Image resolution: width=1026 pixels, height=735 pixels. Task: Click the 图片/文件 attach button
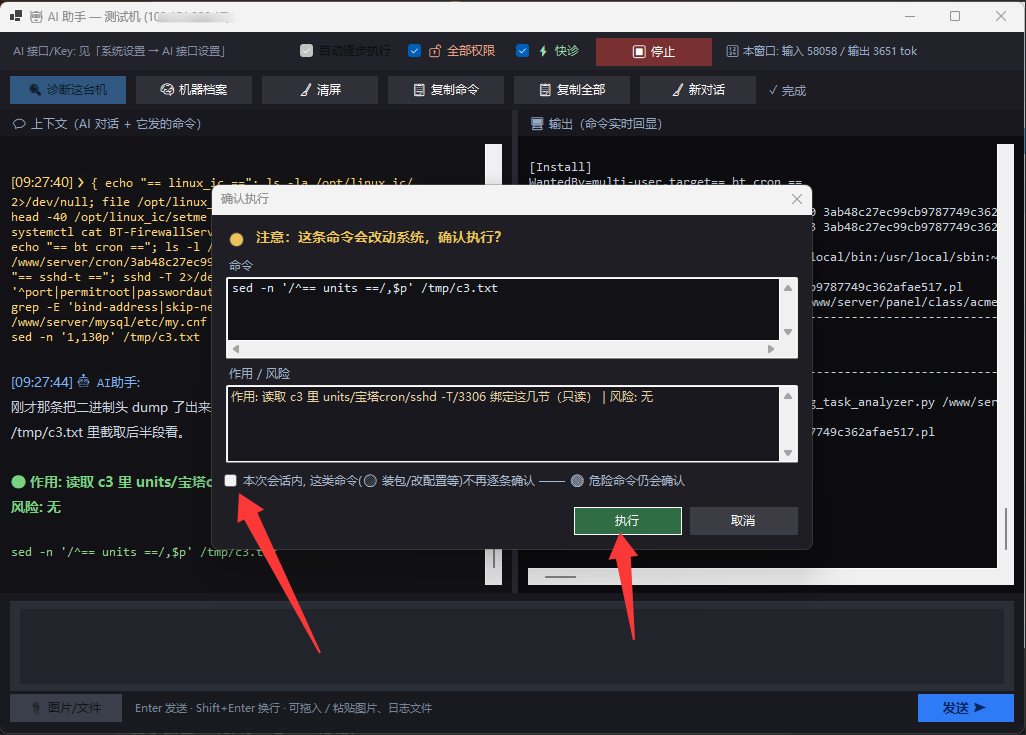(x=66, y=708)
